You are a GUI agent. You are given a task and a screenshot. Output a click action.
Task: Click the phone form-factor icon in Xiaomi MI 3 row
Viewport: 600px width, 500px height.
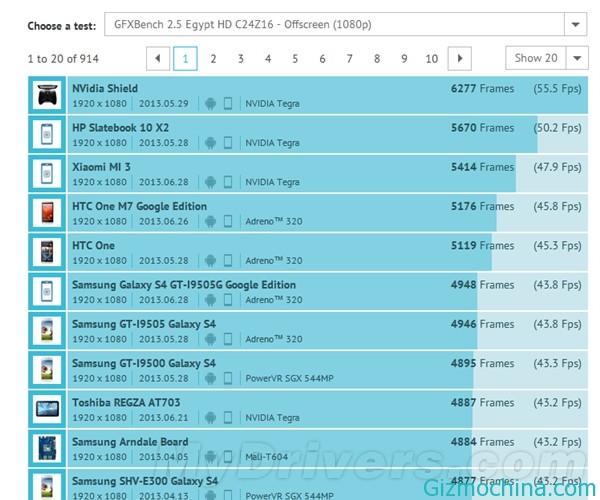228,182
